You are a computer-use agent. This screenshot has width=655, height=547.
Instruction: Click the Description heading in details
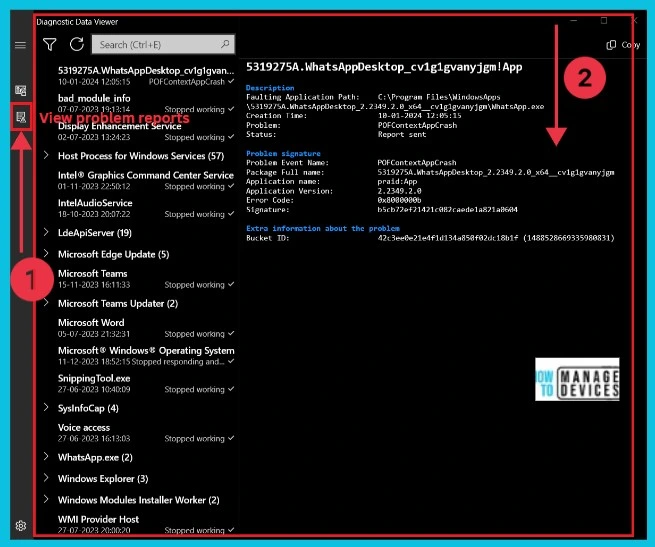(x=270, y=88)
